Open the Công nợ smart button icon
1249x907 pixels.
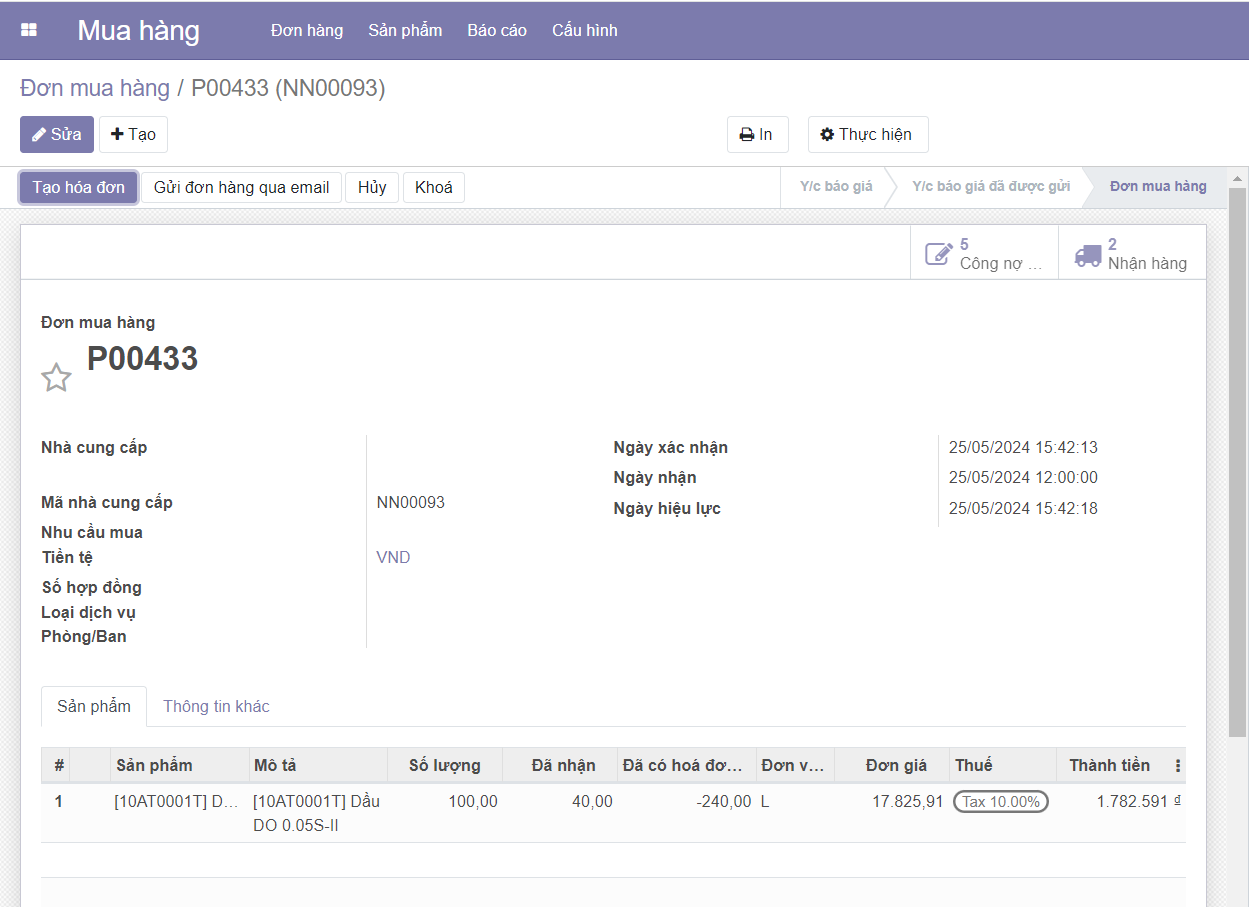938,254
